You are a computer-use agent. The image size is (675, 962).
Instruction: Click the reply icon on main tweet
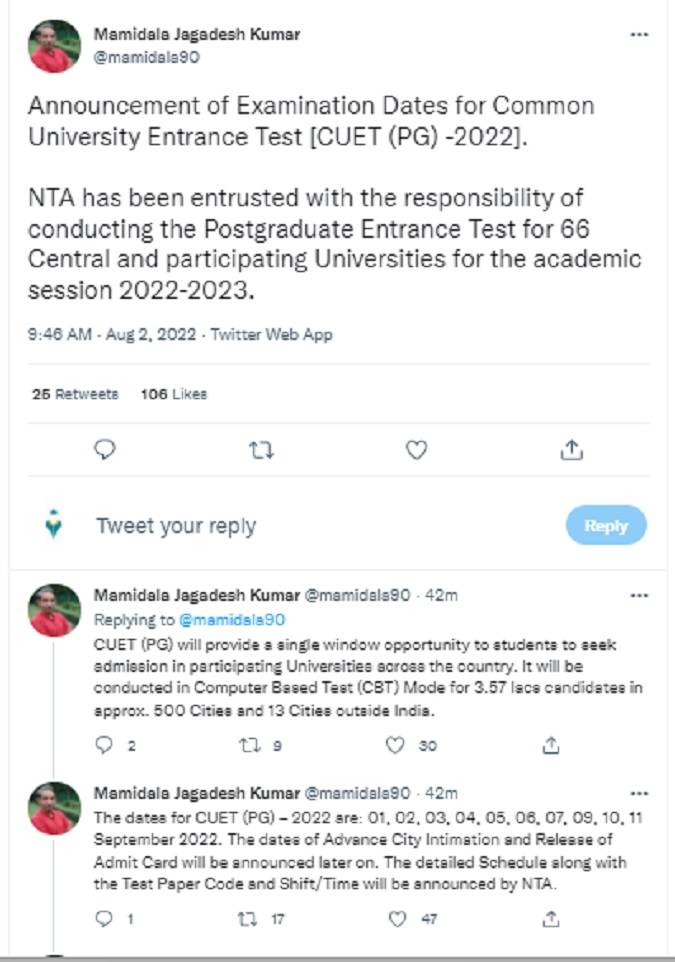coord(105,451)
